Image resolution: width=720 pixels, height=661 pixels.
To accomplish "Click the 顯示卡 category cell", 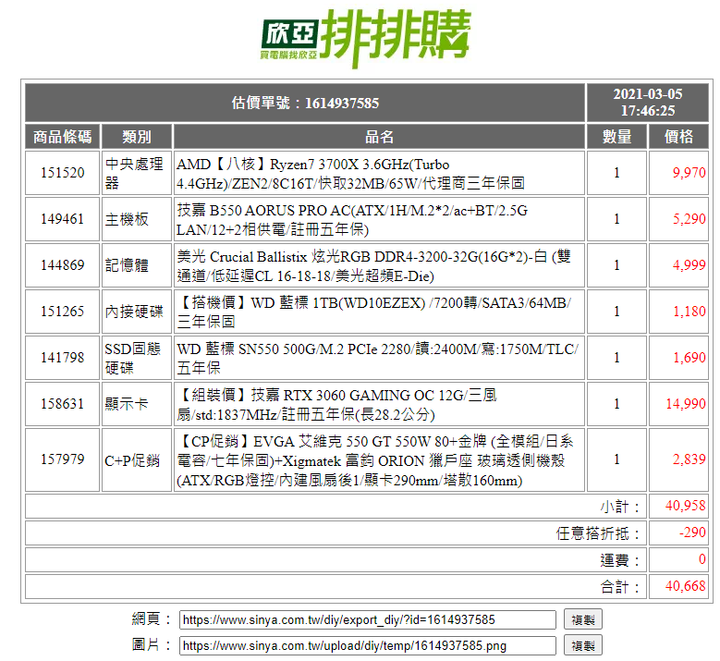I will pyautogui.click(x=136, y=404).
